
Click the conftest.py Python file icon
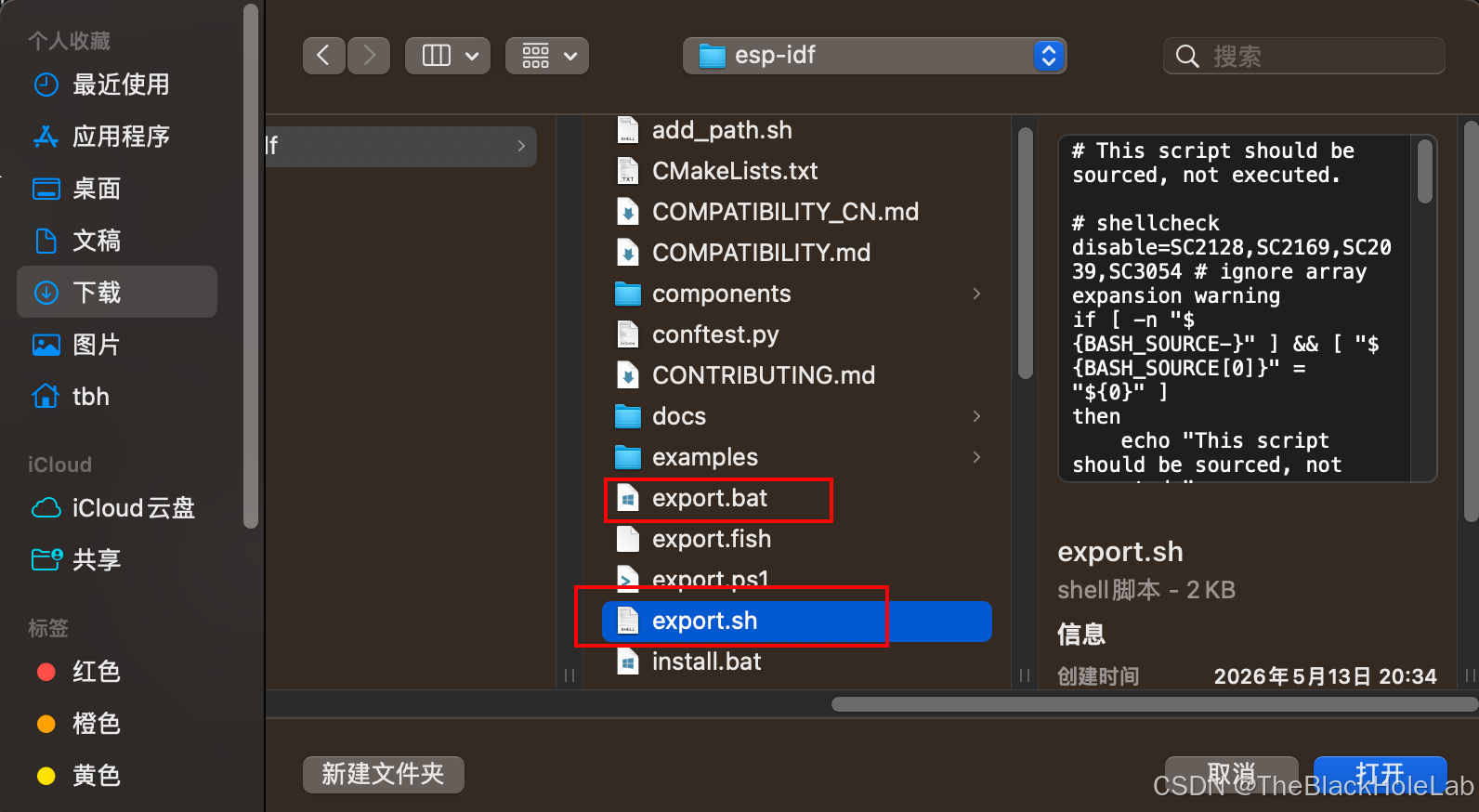tap(628, 334)
